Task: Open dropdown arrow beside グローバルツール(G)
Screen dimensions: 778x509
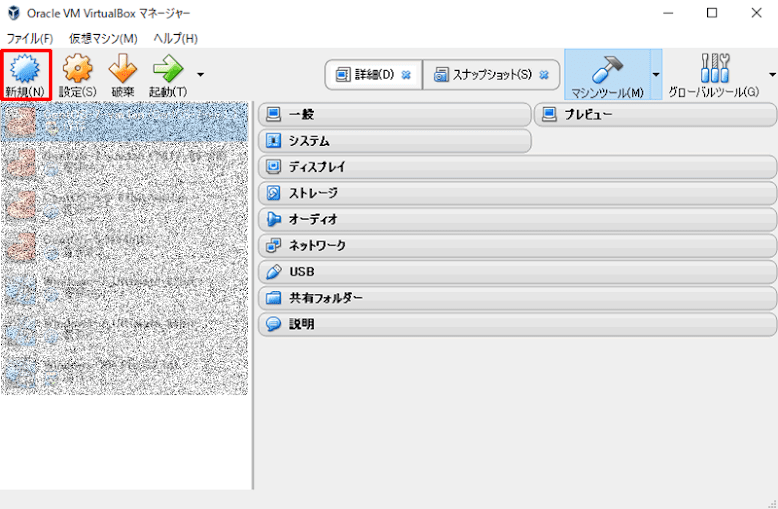Action: click(x=773, y=75)
